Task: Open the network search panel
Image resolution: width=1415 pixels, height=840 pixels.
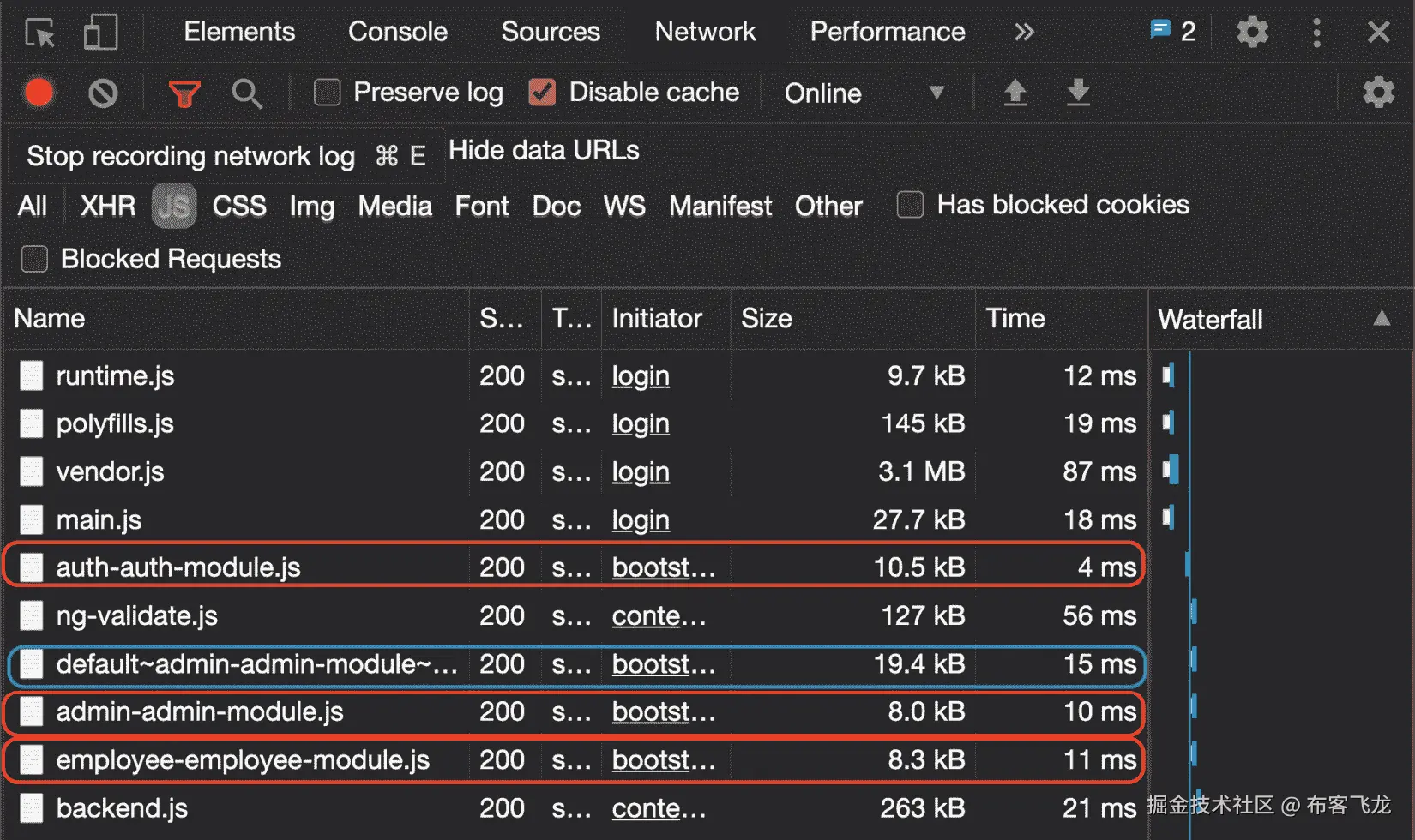Action: point(247,93)
